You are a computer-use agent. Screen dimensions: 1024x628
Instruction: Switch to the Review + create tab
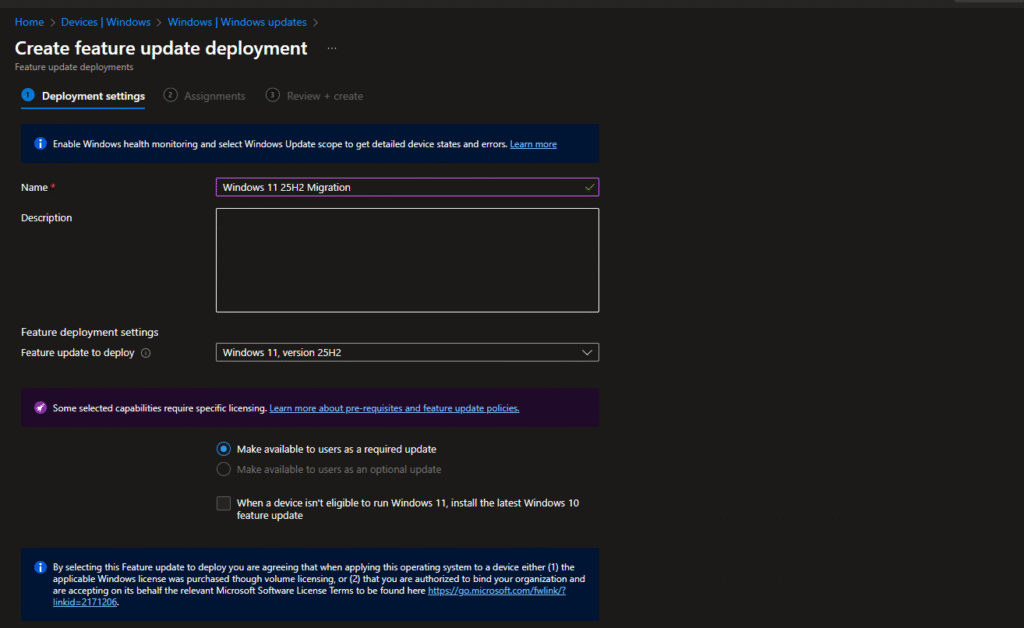[x=324, y=96]
